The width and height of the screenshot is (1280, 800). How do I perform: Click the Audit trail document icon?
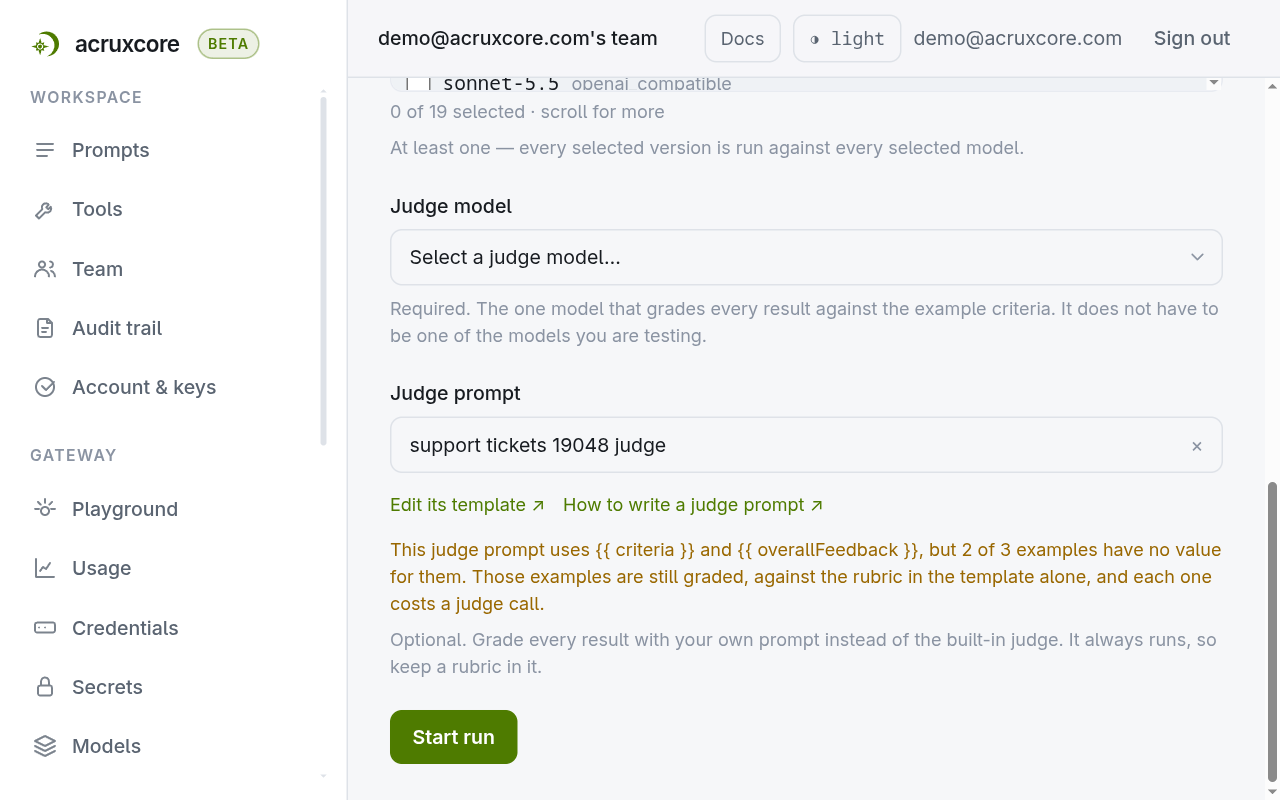point(45,328)
